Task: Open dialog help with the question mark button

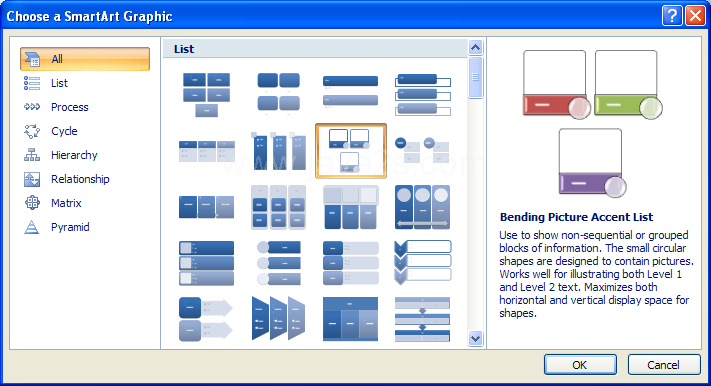Action: click(672, 16)
